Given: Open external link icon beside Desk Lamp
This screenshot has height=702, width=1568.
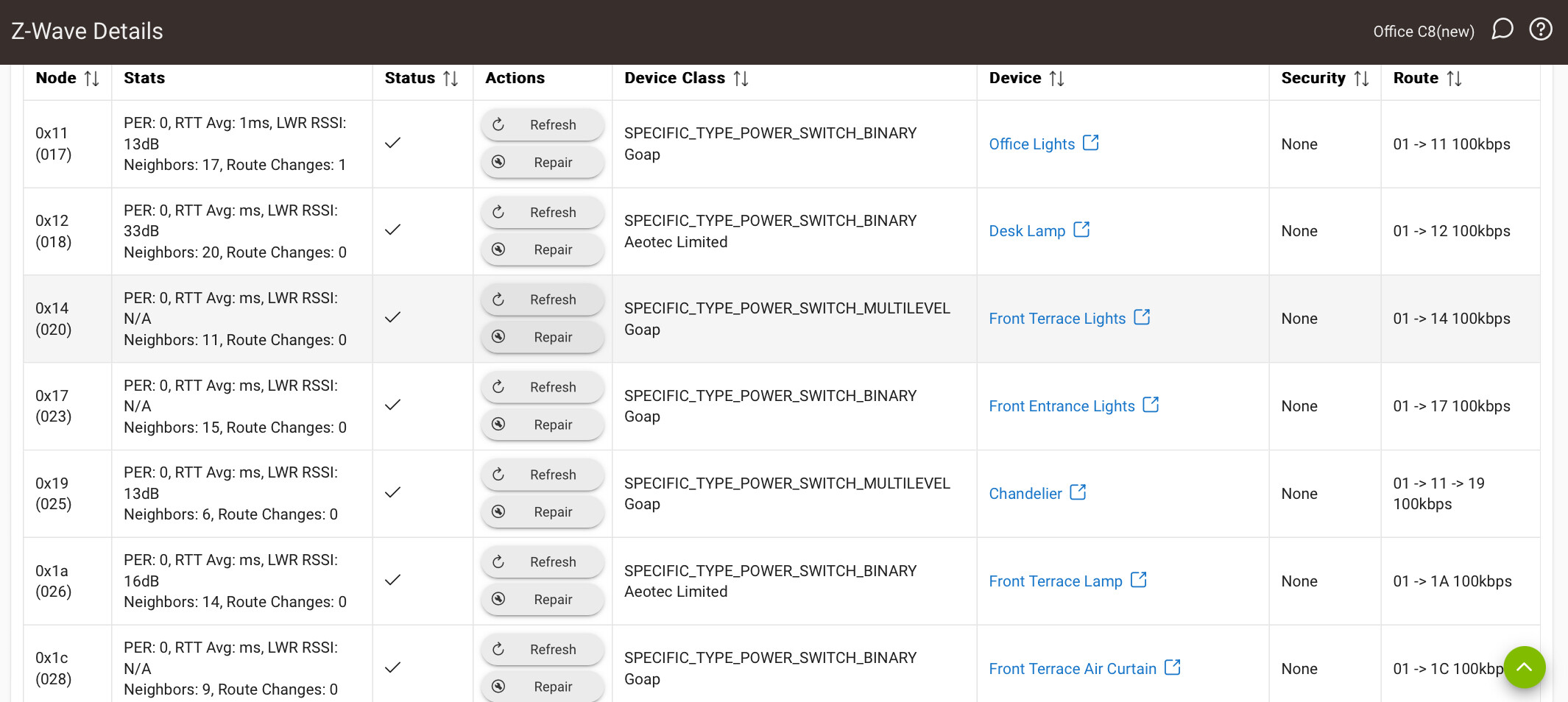Looking at the screenshot, I should [1081, 230].
